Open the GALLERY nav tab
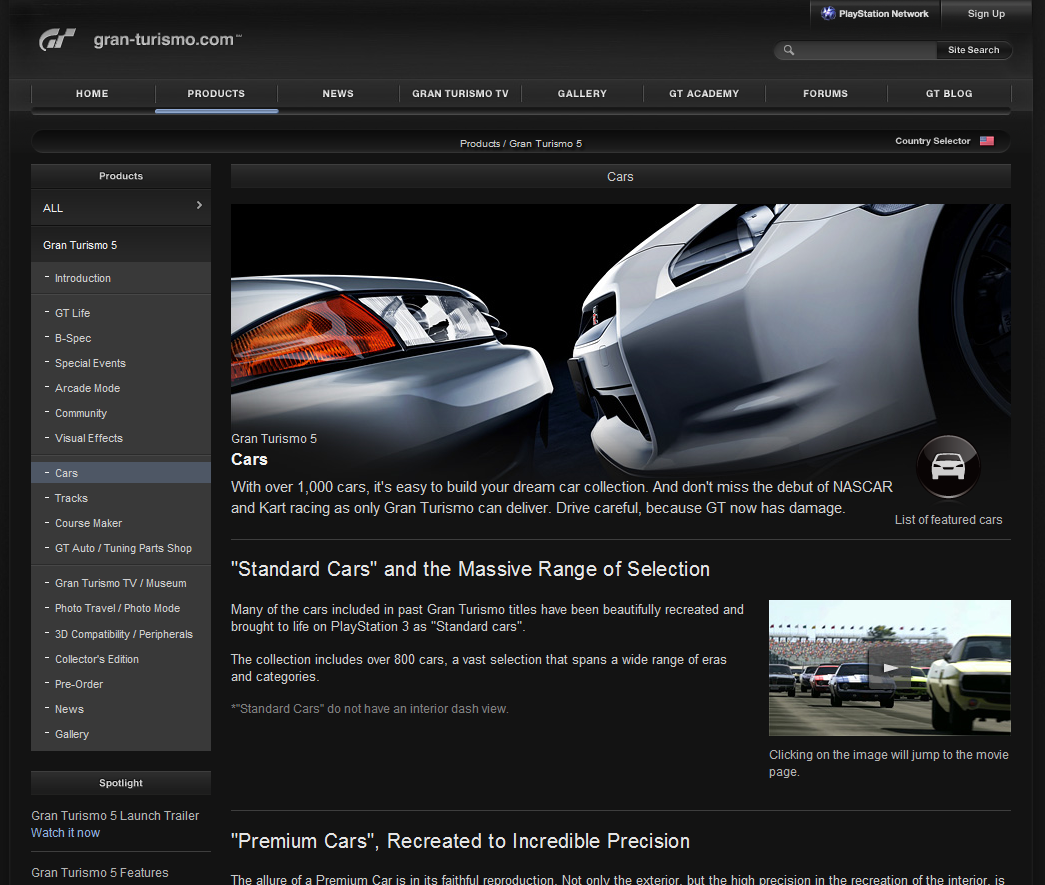 point(582,94)
